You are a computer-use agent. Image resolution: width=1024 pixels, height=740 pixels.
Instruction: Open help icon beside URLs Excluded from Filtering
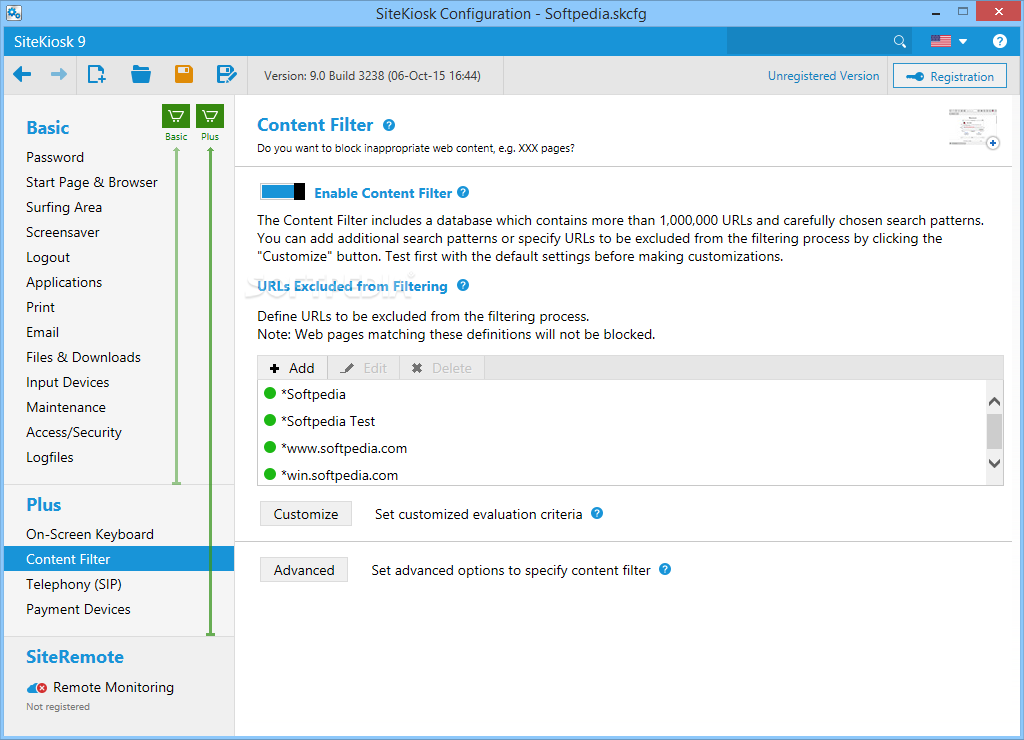point(463,285)
